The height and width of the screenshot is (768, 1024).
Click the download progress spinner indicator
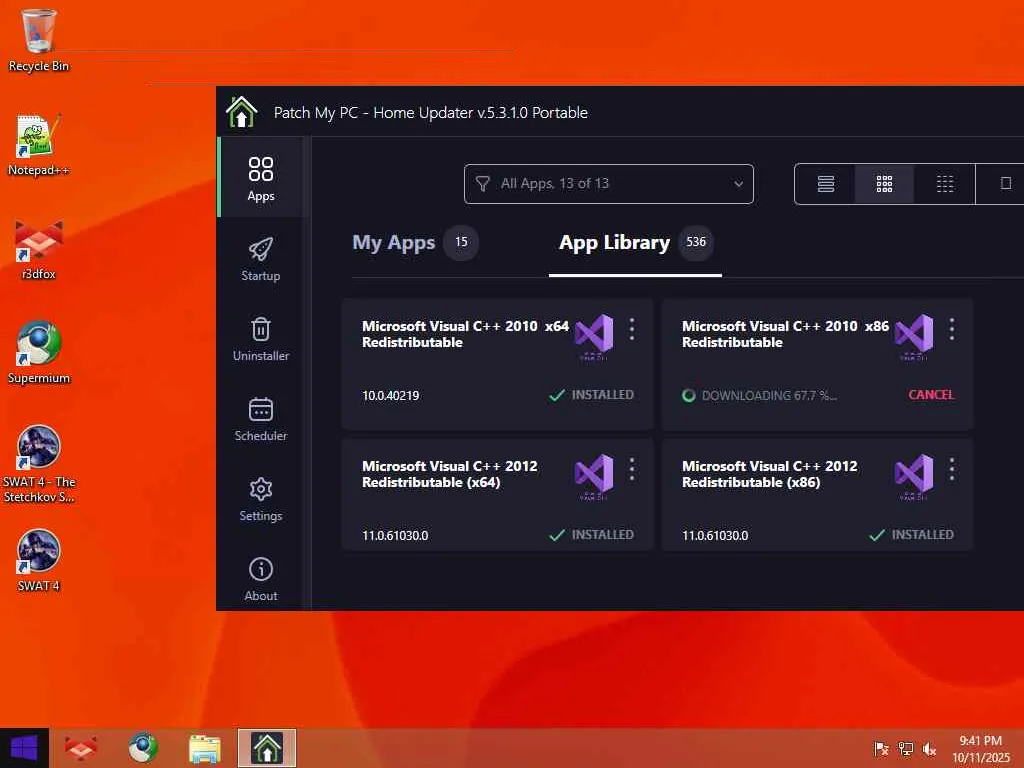[x=688, y=395]
